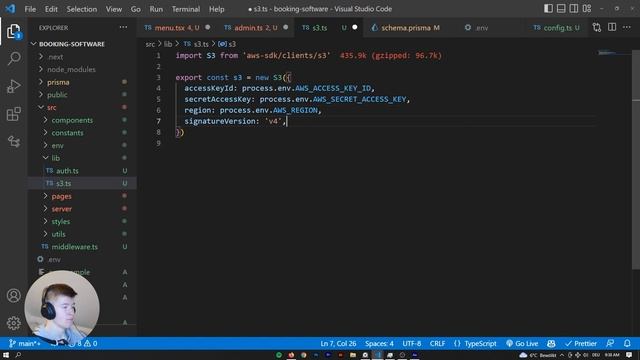Open editor more actions ellipsis
This screenshot has height=360, width=640.
pyautogui.click(x=627, y=27)
